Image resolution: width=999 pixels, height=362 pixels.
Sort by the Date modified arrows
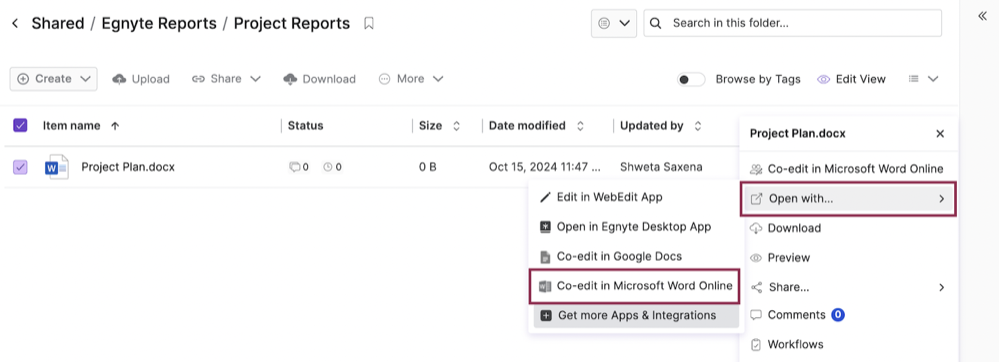coord(580,126)
